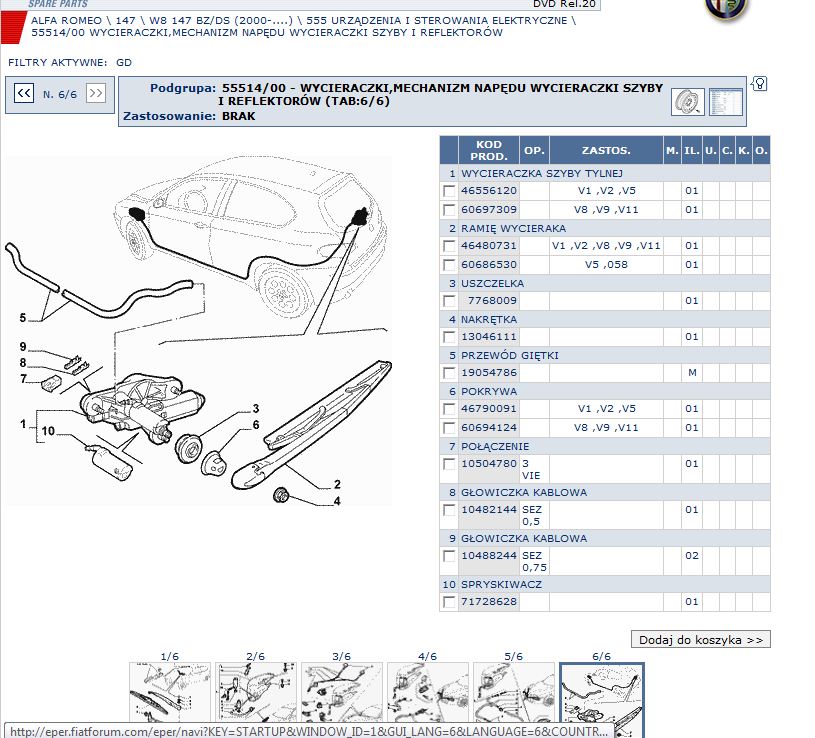This screenshot has height=738, width=815.
Task: Tick checkbox for part 46556120
Action: pos(449,191)
